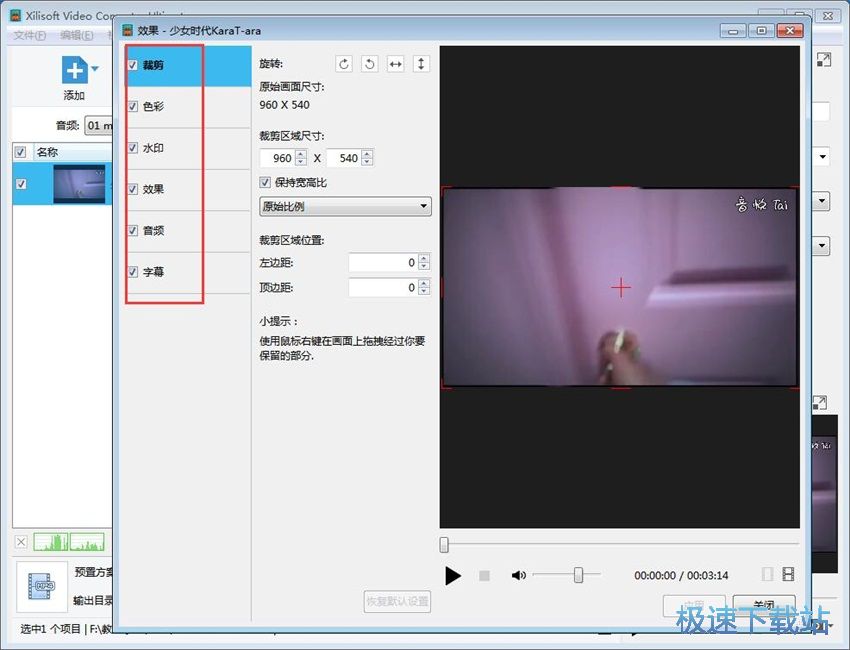The image size is (850, 650).
Task: Click the profile film icon in main window
Action: (41, 587)
